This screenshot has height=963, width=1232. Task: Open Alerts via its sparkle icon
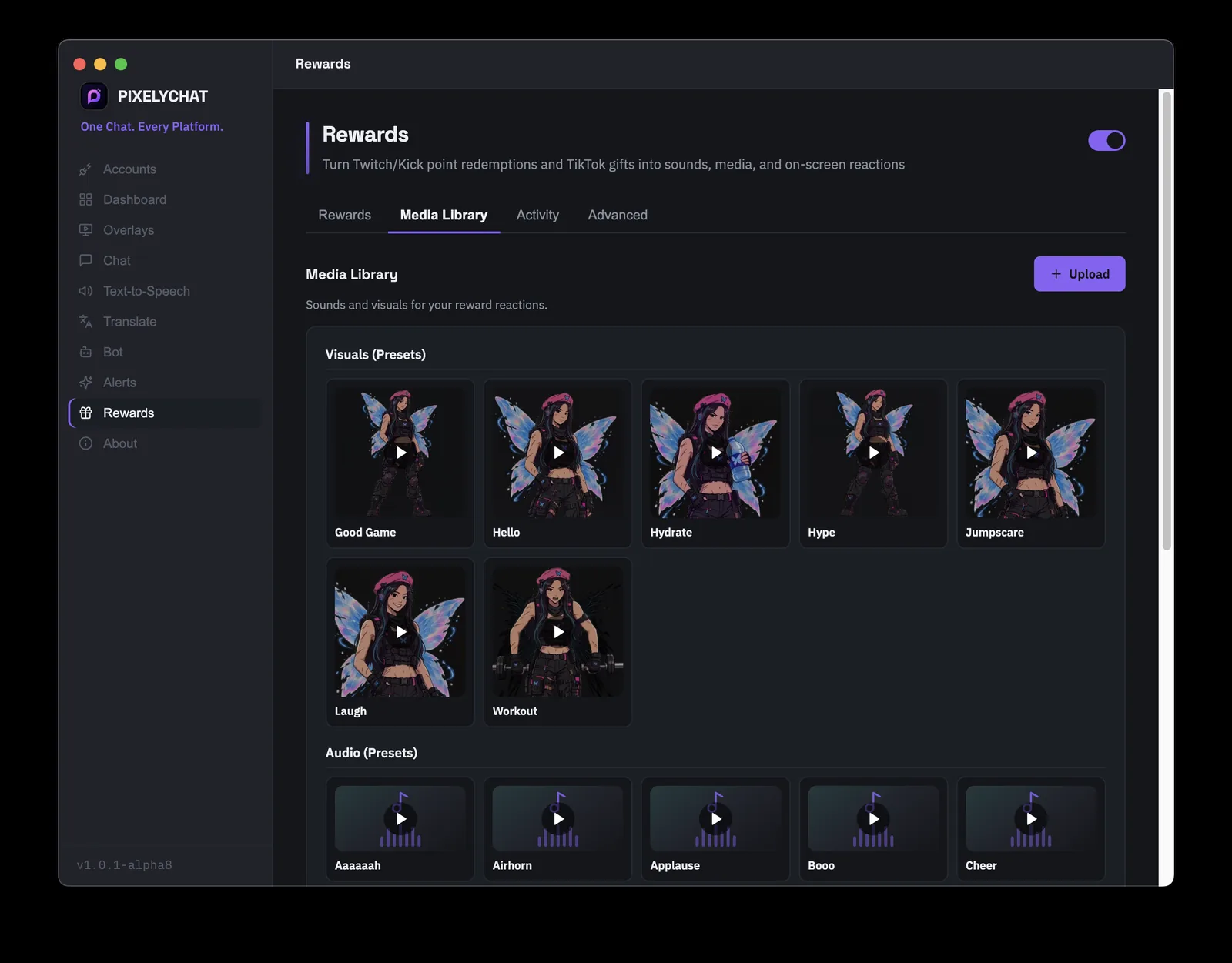click(x=85, y=383)
